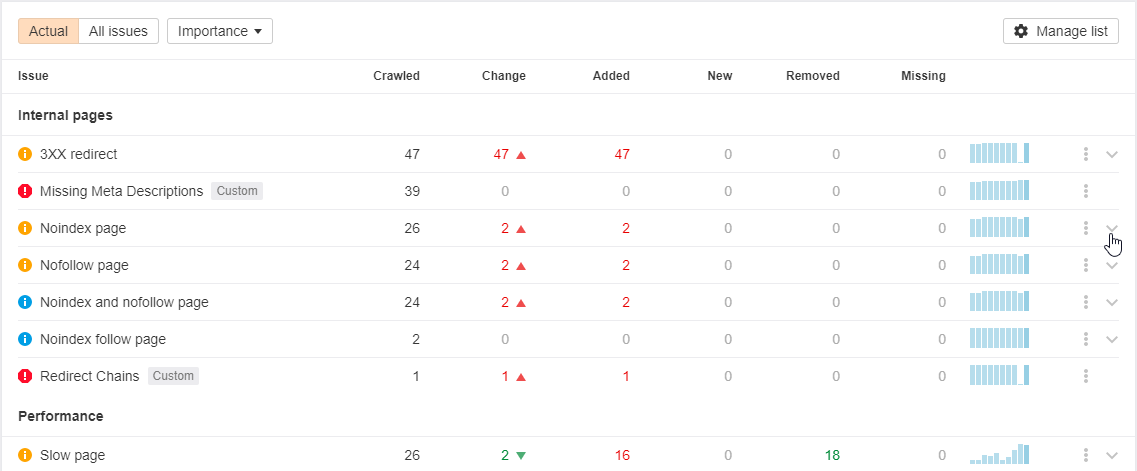
Task: Switch to the All issues view
Action: (x=118, y=31)
